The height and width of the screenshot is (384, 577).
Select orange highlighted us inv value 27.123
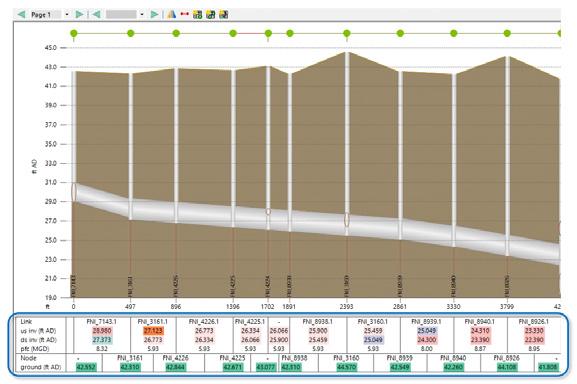(153, 331)
